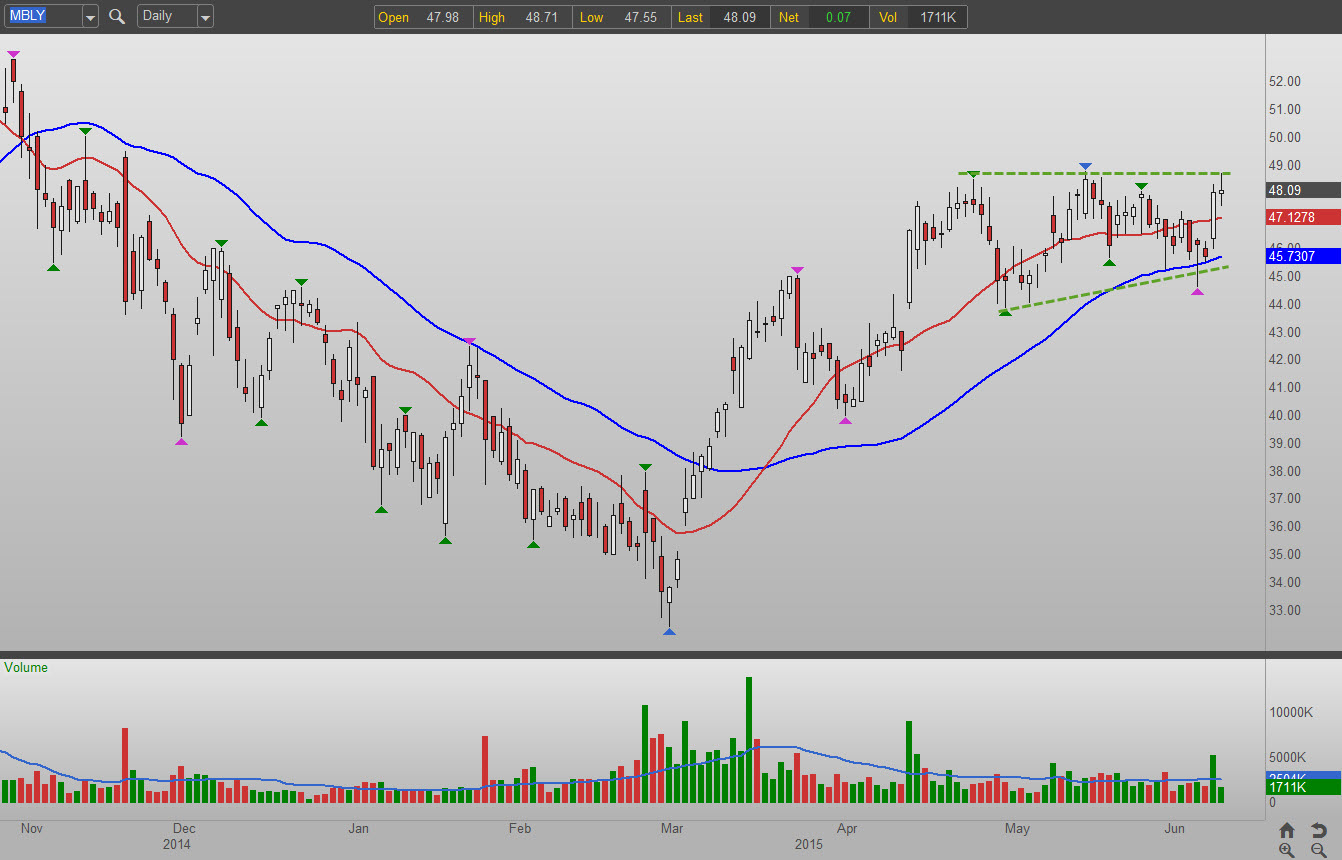
Task: Click the Dec month label
Action: (x=183, y=829)
